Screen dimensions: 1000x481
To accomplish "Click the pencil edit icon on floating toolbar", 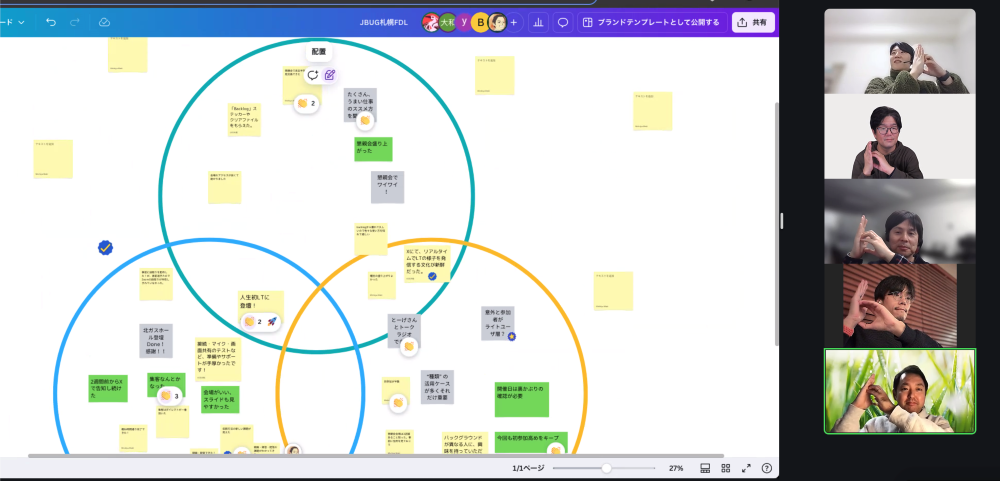I will (x=330, y=75).
